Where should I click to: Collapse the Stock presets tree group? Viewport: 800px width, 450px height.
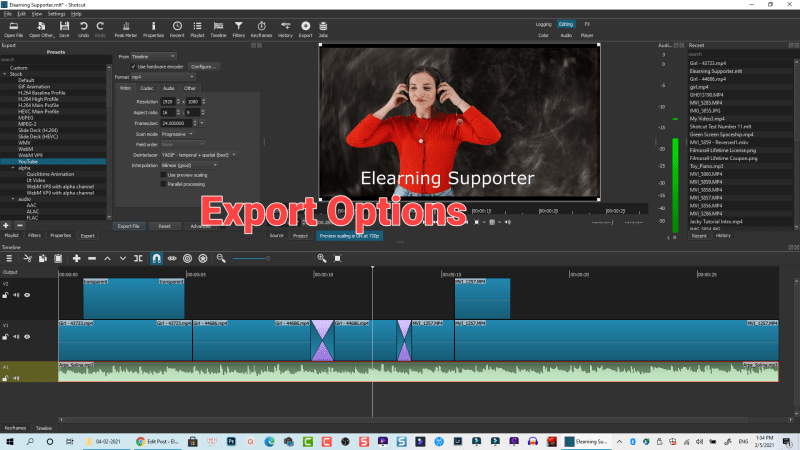[5, 73]
